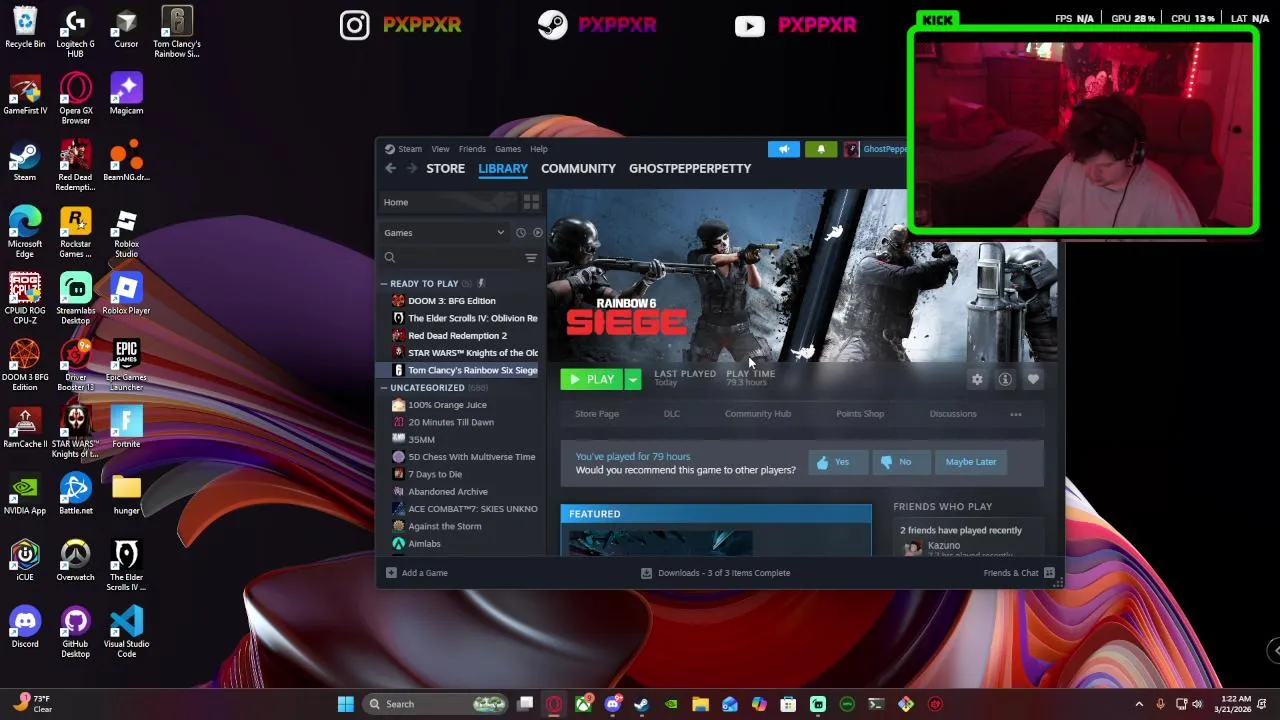Open Steam notifications bell button

821,149
